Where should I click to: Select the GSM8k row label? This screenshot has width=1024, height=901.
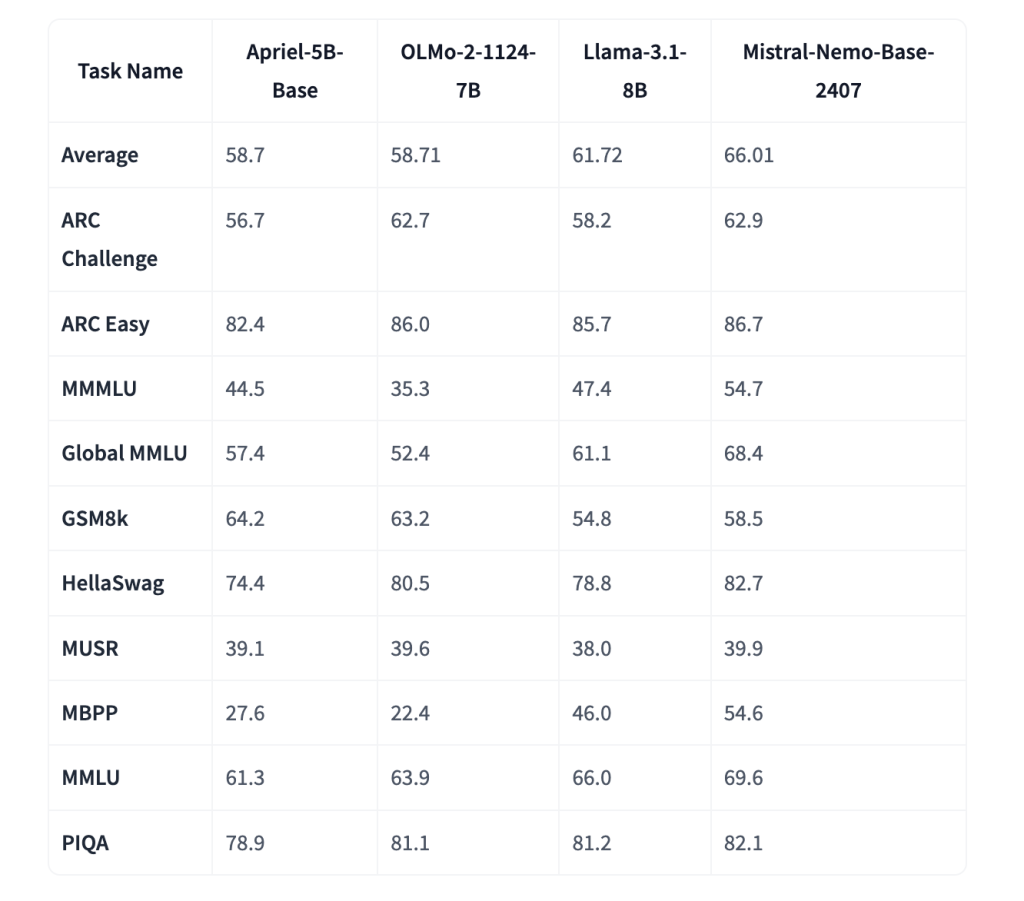click(x=95, y=518)
